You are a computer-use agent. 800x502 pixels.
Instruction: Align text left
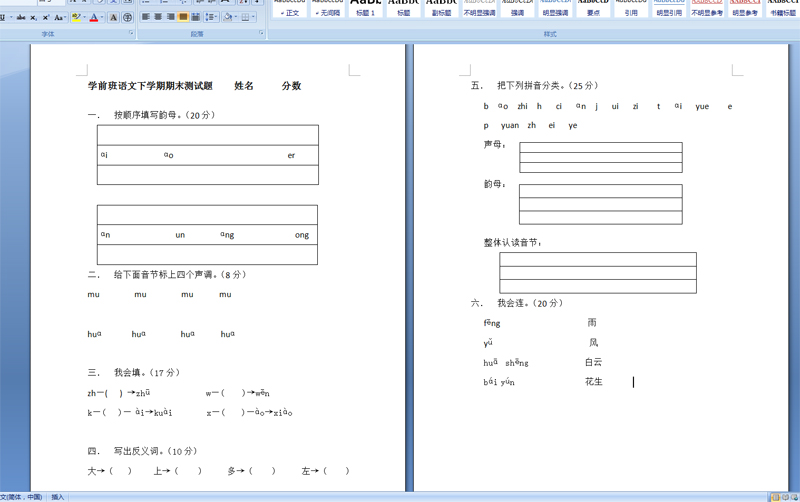coord(146,17)
